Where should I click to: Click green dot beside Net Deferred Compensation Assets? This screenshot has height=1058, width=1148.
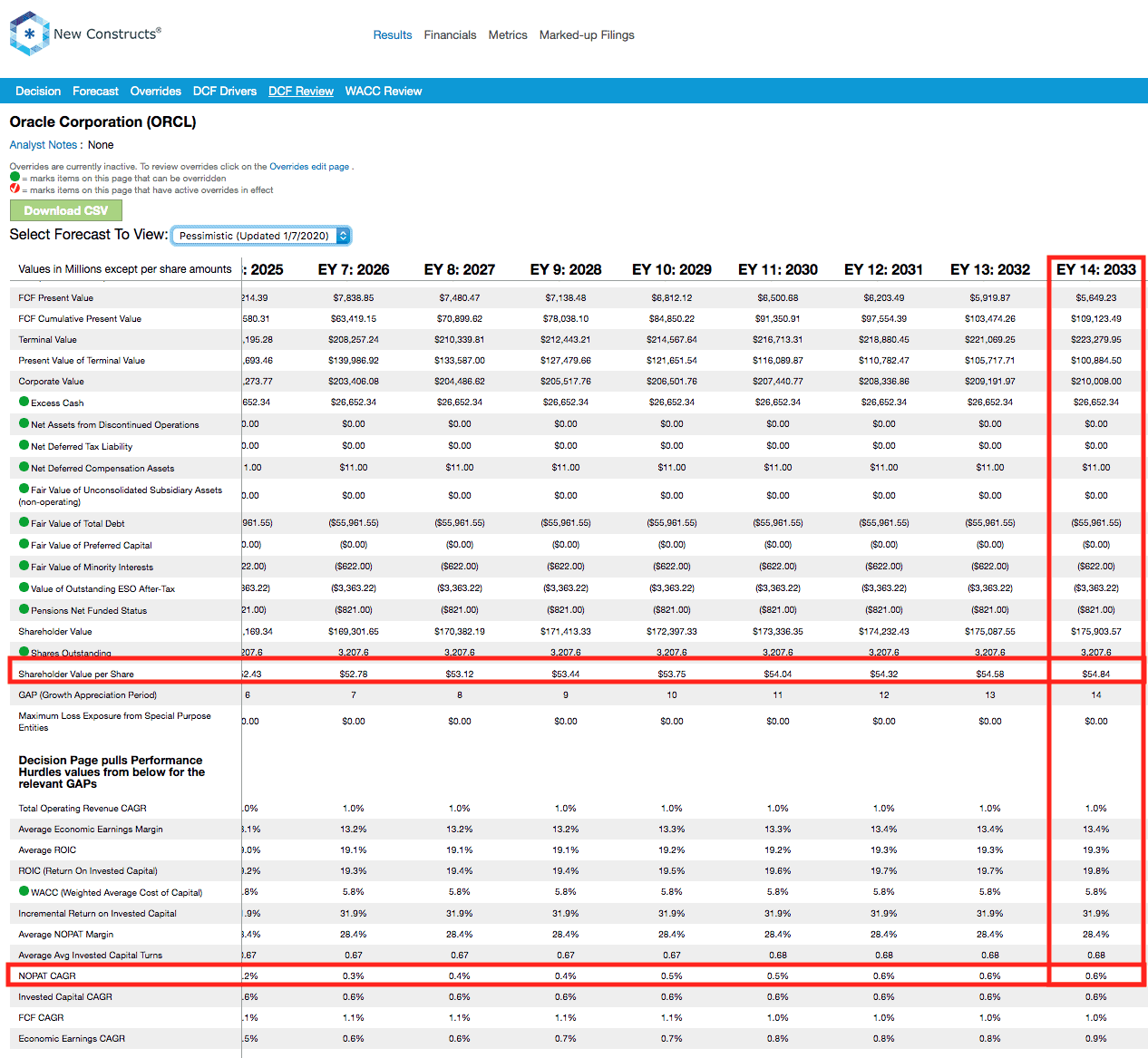tap(24, 466)
